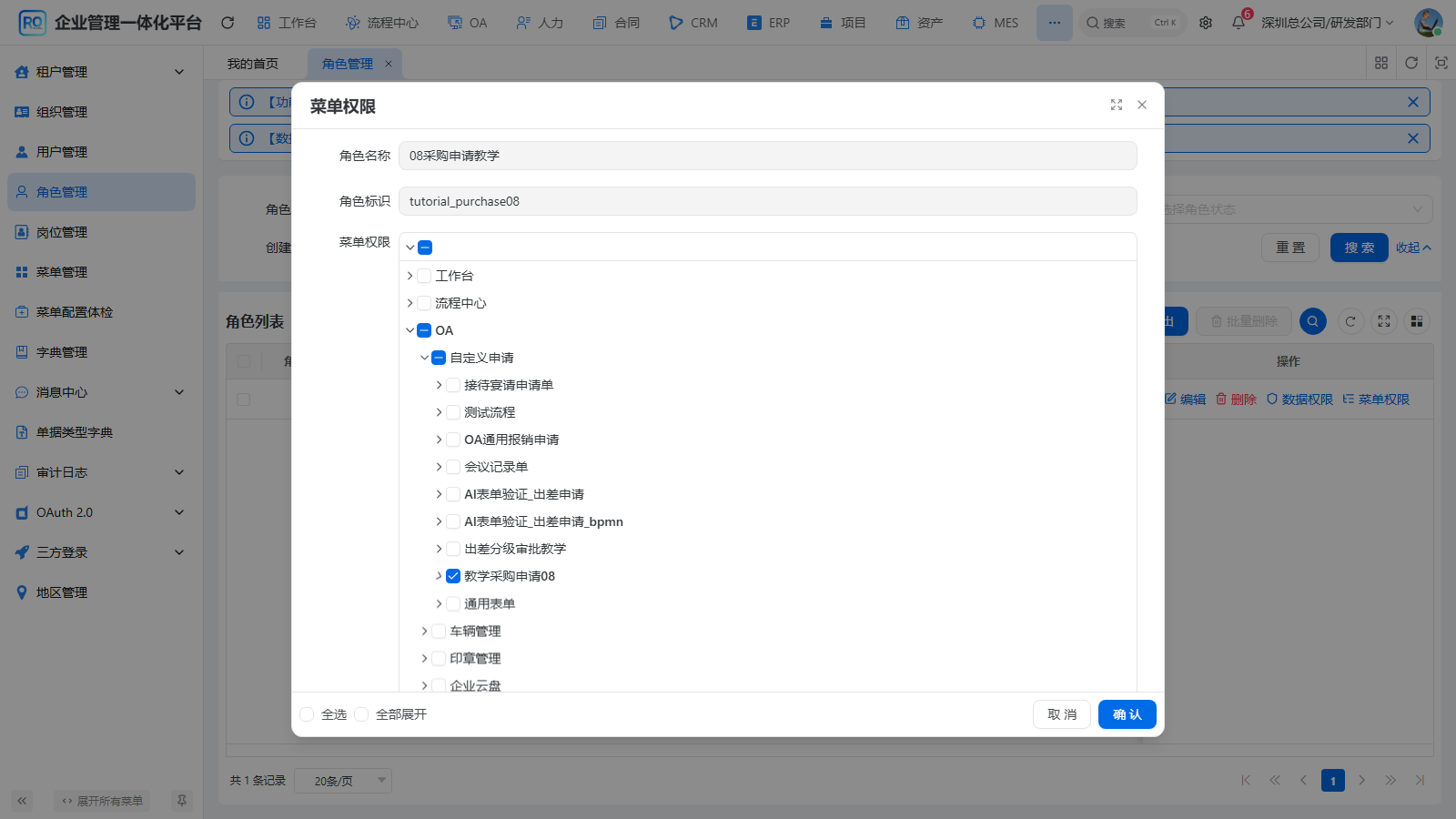1456x819 pixels.
Task: Open the notification bell icon
Action: (x=1239, y=23)
